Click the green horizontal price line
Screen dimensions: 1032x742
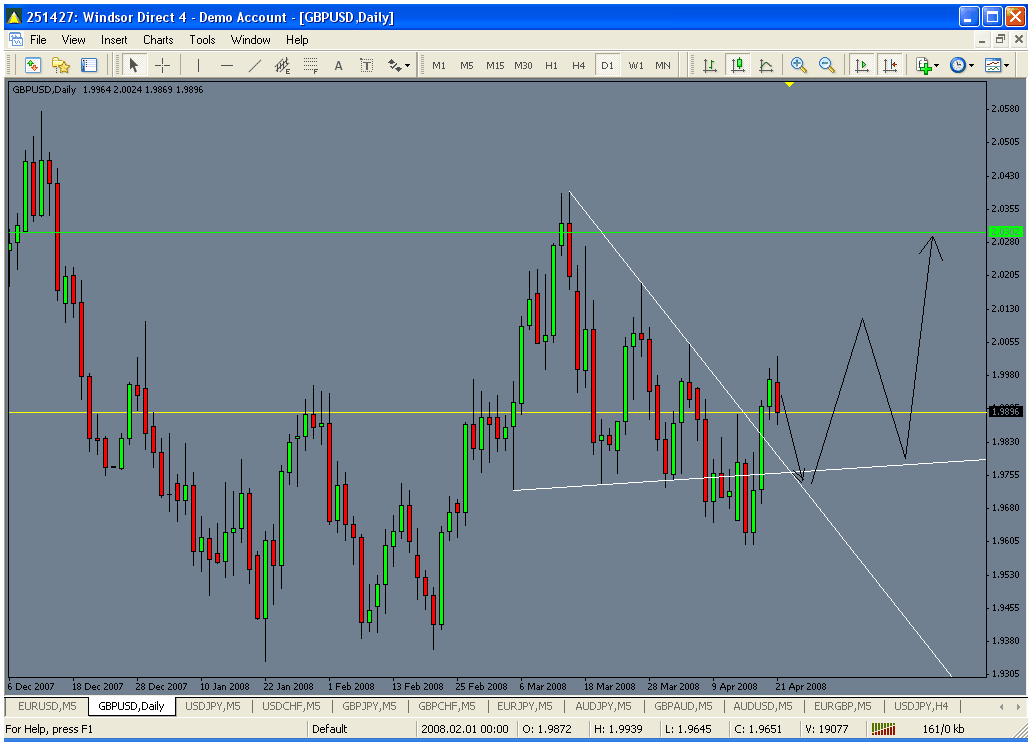click(x=400, y=232)
